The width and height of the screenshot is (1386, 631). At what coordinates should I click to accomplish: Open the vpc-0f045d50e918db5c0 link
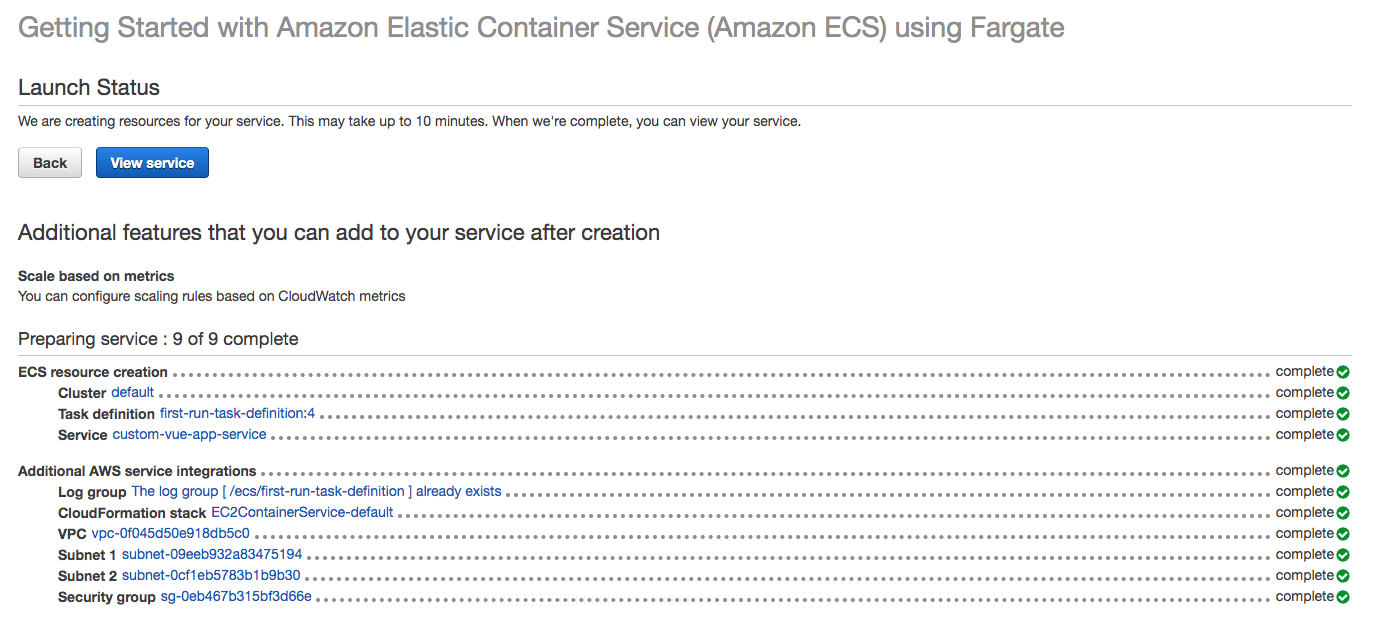(170, 534)
